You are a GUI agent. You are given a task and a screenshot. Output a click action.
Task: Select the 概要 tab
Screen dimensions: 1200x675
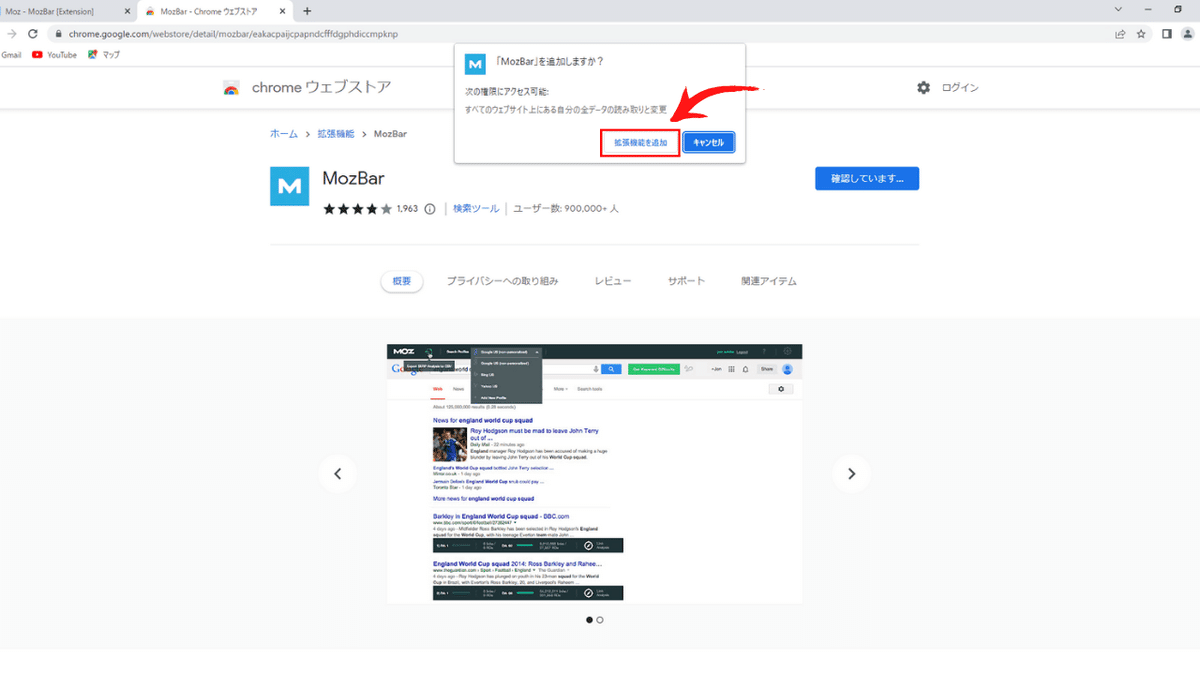point(402,282)
